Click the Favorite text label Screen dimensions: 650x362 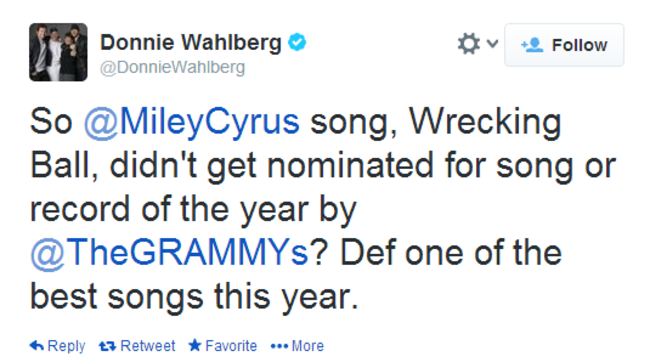pos(231,345)
